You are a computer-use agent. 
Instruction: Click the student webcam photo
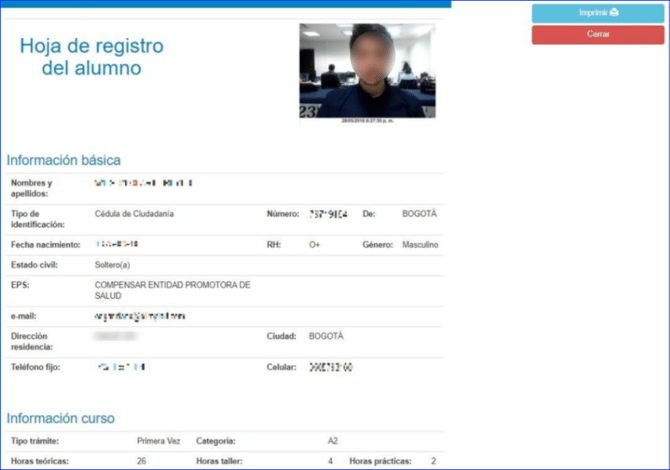pos(367,70)
